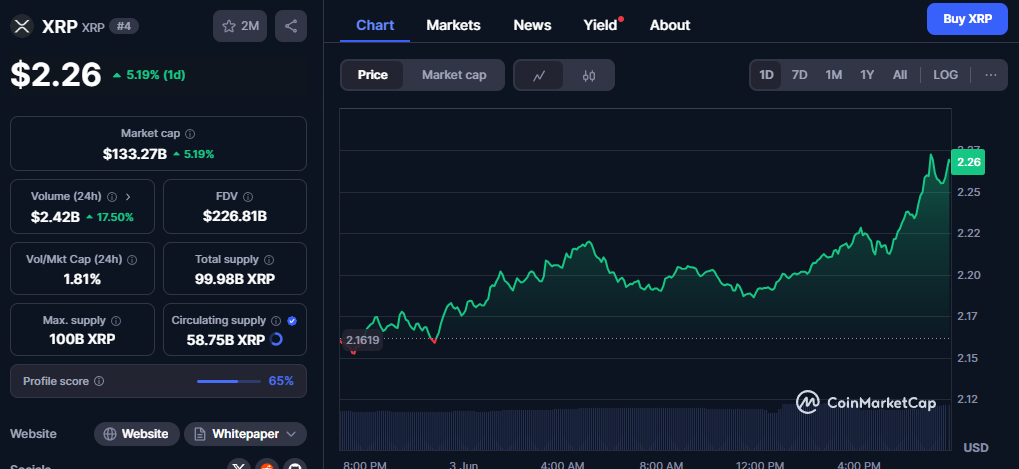Select the 7D time range

coord(799,75)
